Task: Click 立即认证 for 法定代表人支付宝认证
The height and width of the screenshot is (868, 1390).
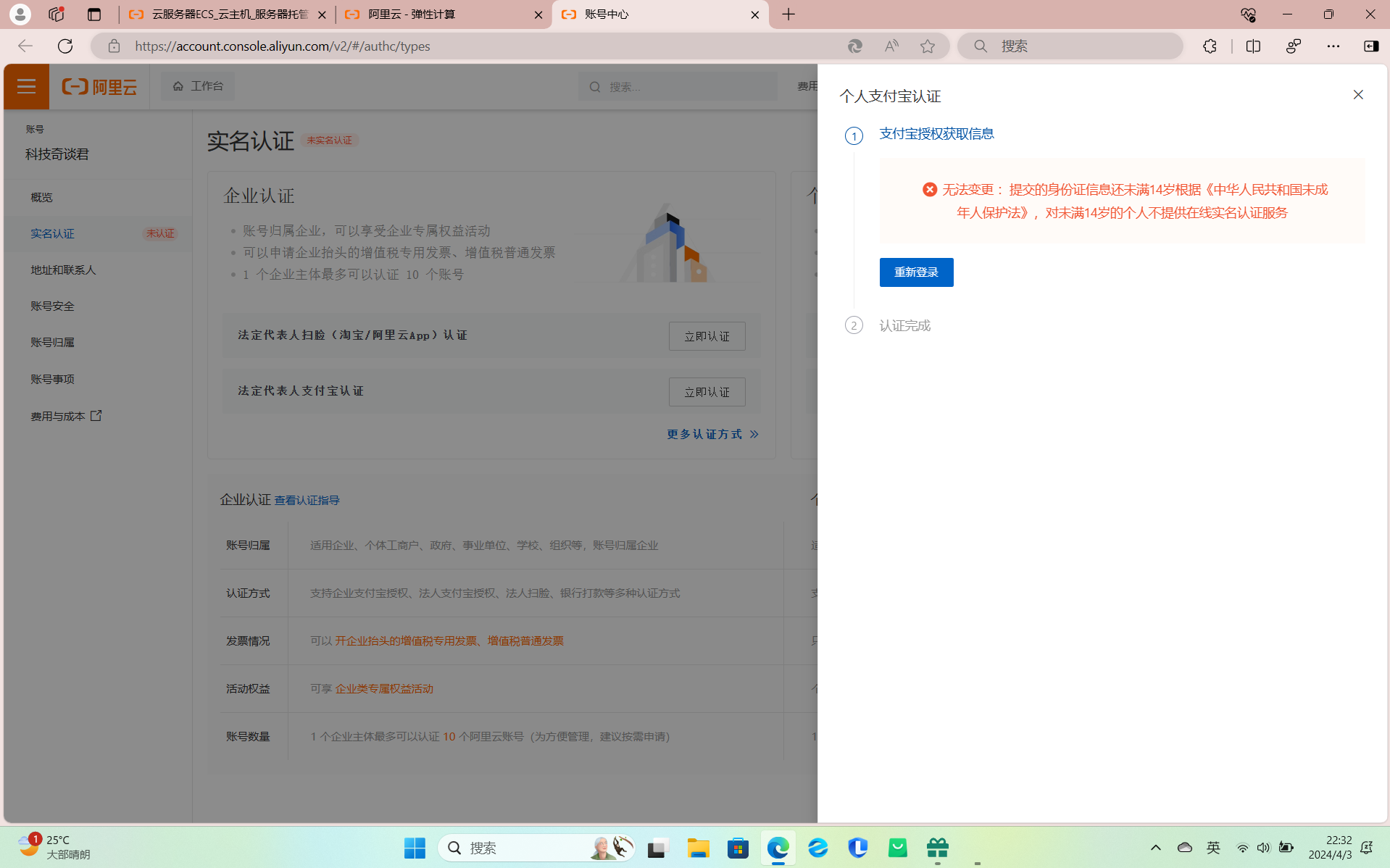Action: pos(707,392)
